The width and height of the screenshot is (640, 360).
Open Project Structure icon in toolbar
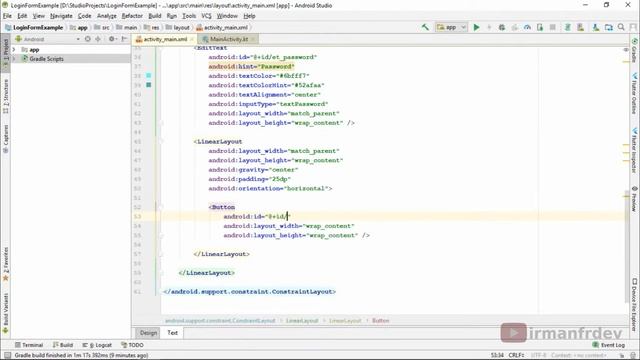[x=609, y=27]
